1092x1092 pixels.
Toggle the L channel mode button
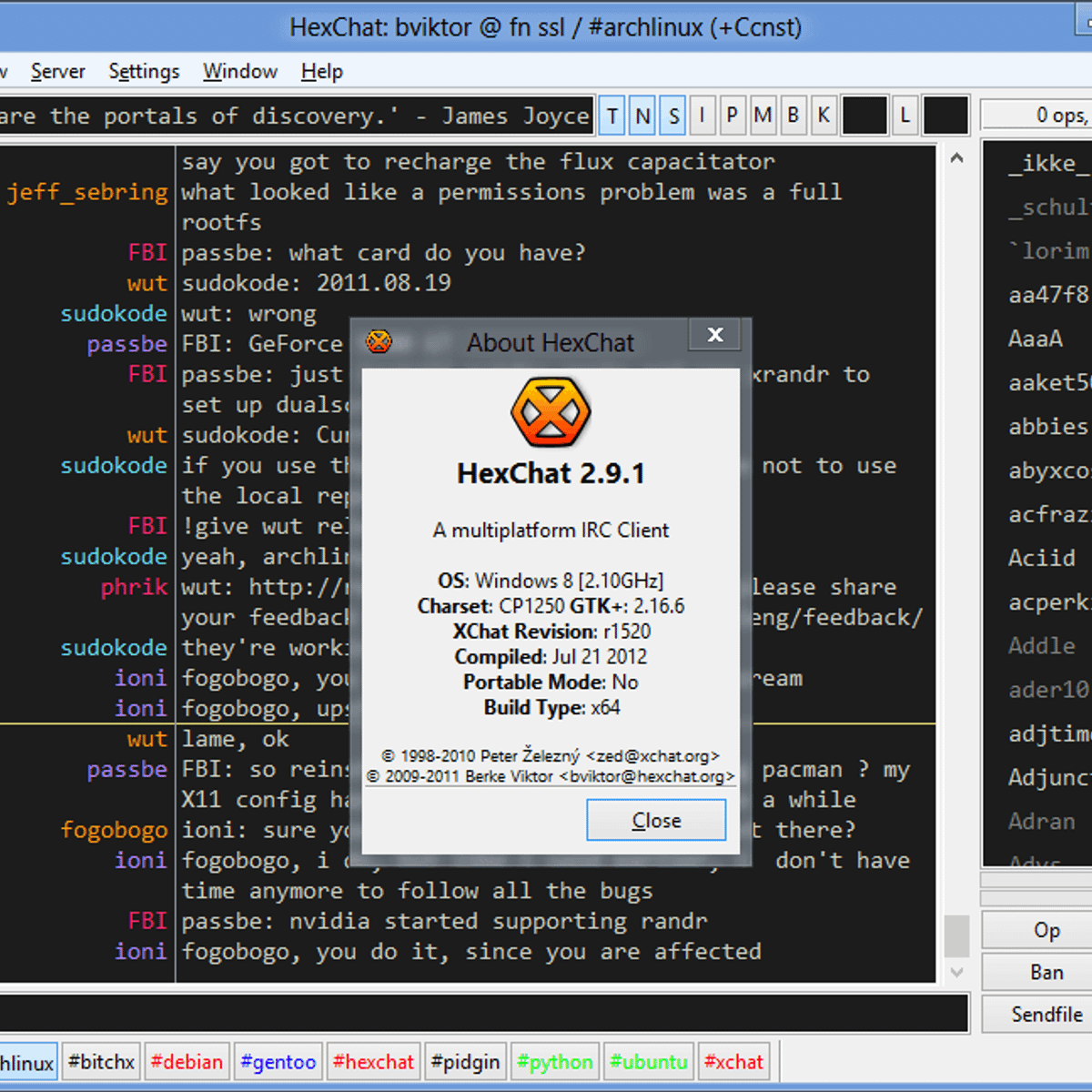(905, 116)
